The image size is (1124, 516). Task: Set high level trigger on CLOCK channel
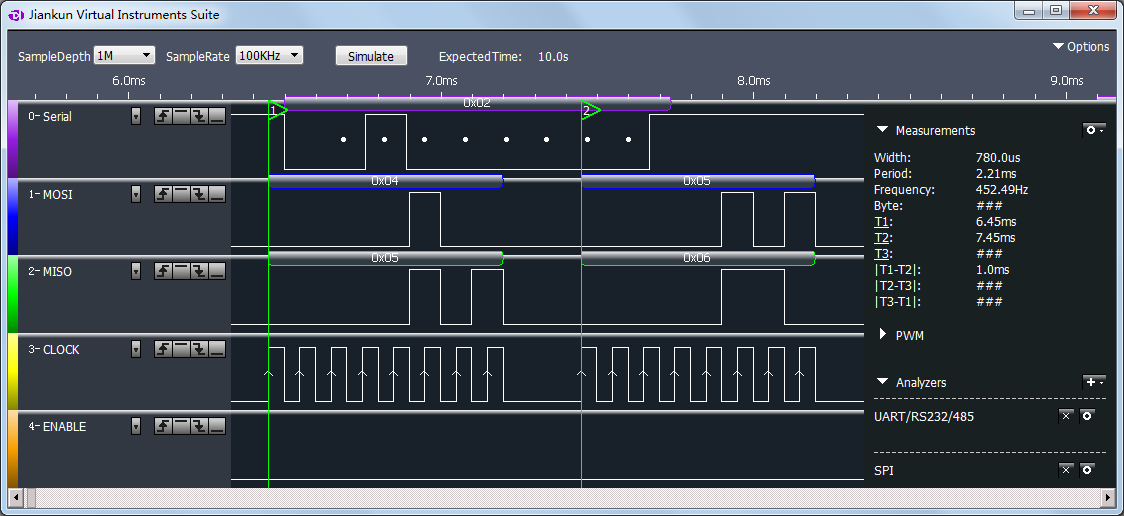click(x=181, y=349)
